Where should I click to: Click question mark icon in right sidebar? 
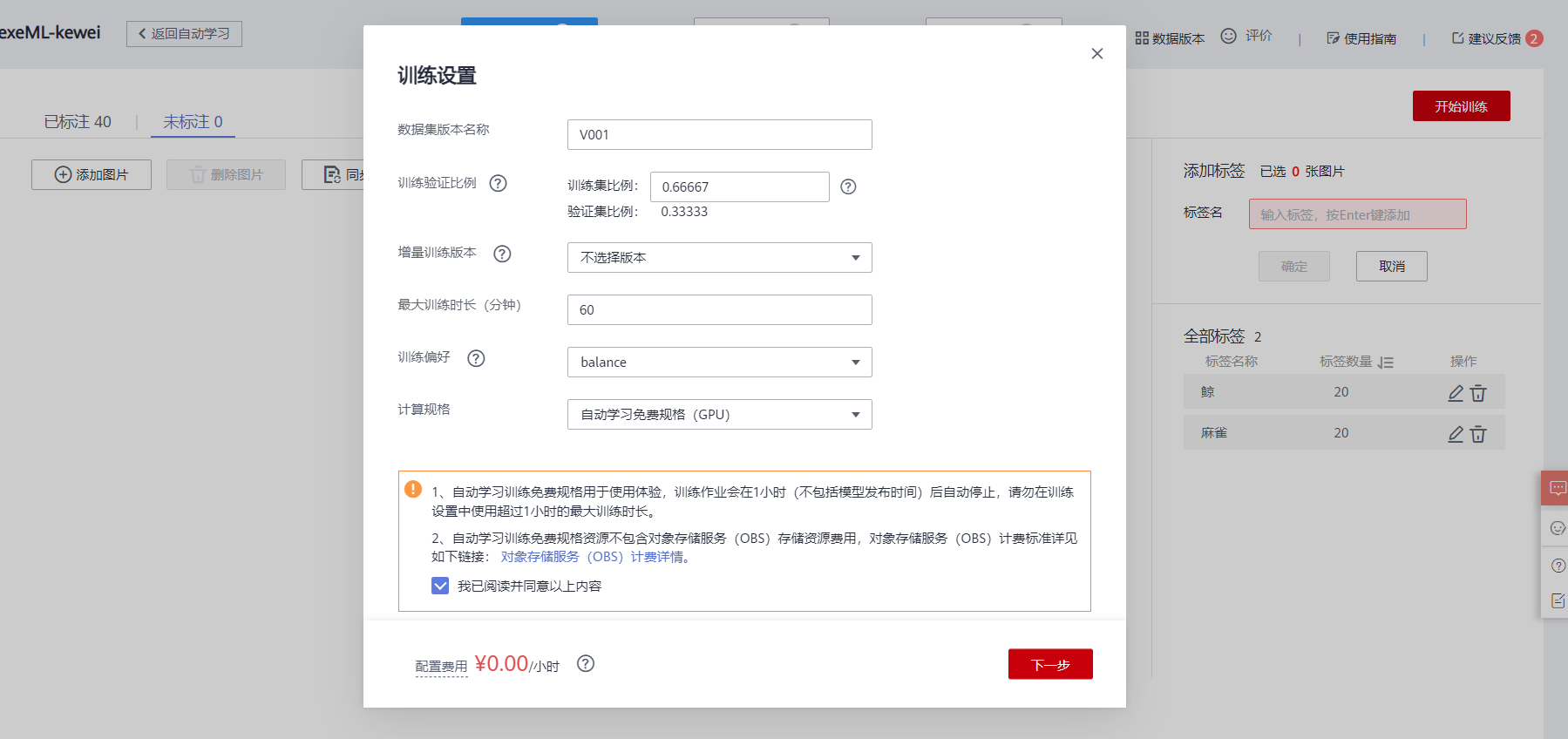click(x=1558, y=566)
